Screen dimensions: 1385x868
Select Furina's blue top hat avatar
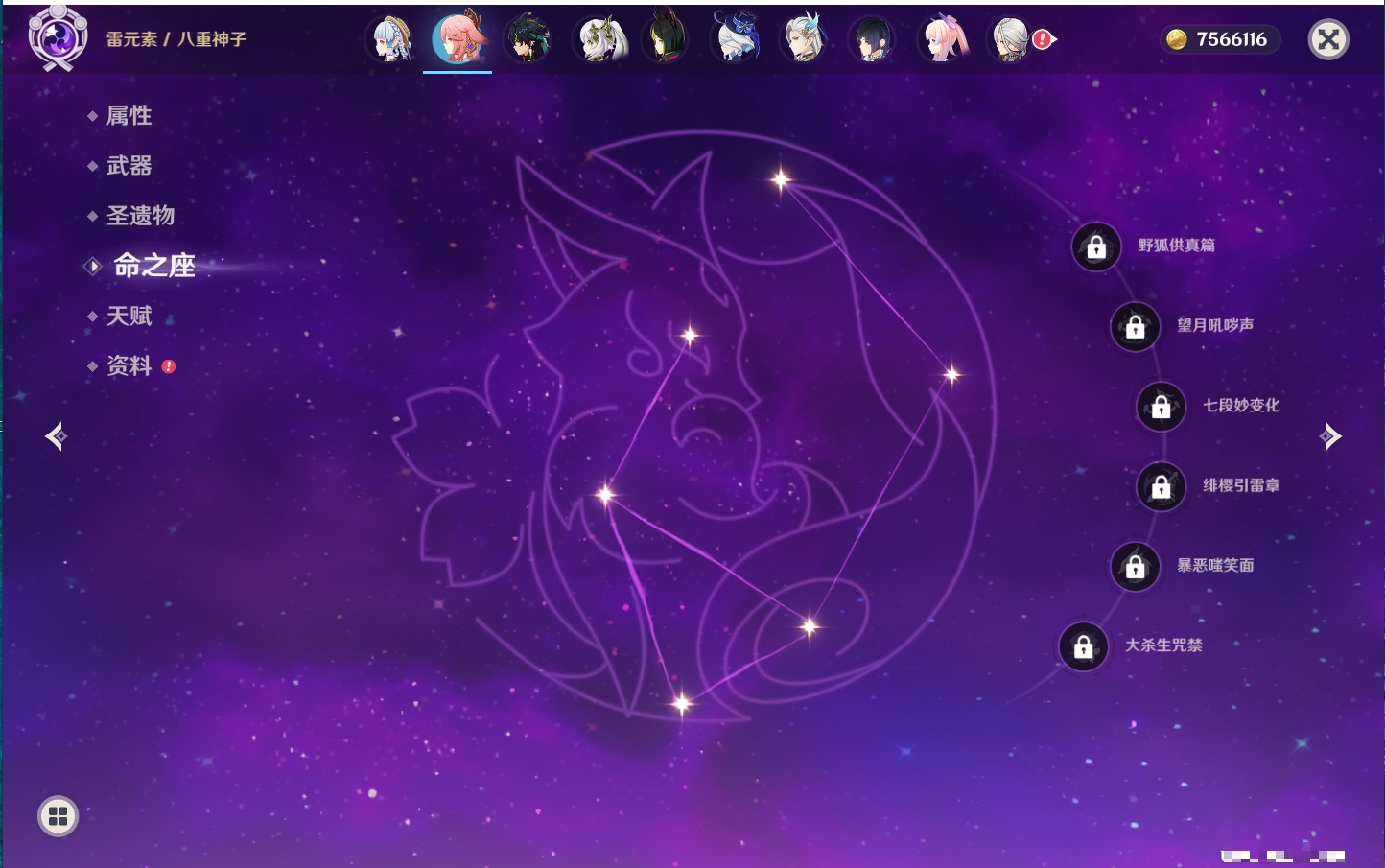coord(735,38)
